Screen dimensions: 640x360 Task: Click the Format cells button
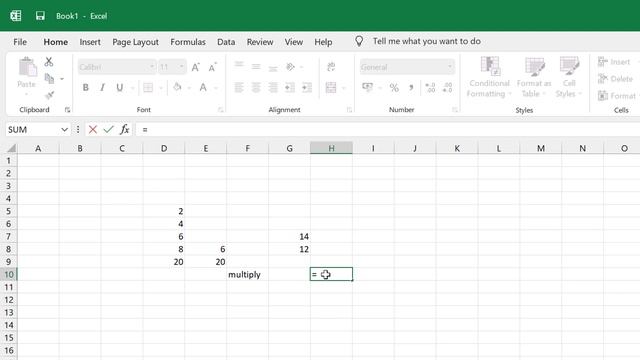pos(617,96)
